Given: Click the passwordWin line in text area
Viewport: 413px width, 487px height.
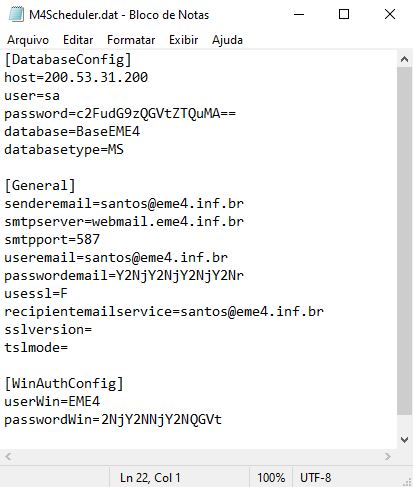Looking at the screenshot, I should (113, 420).
